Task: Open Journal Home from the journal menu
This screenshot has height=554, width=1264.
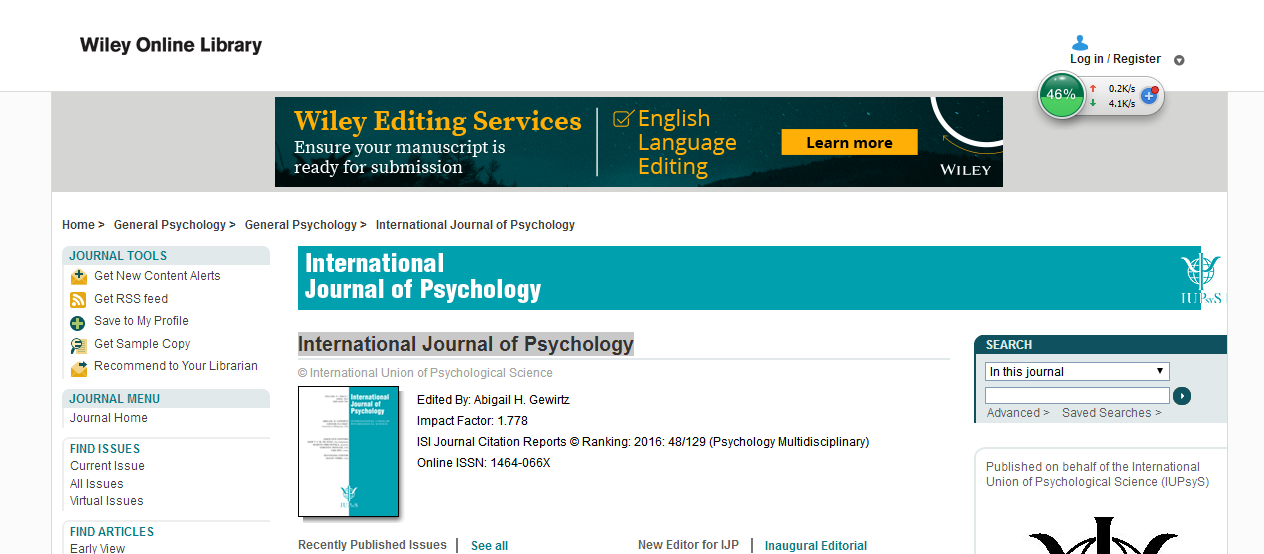Action: point(108,418)
